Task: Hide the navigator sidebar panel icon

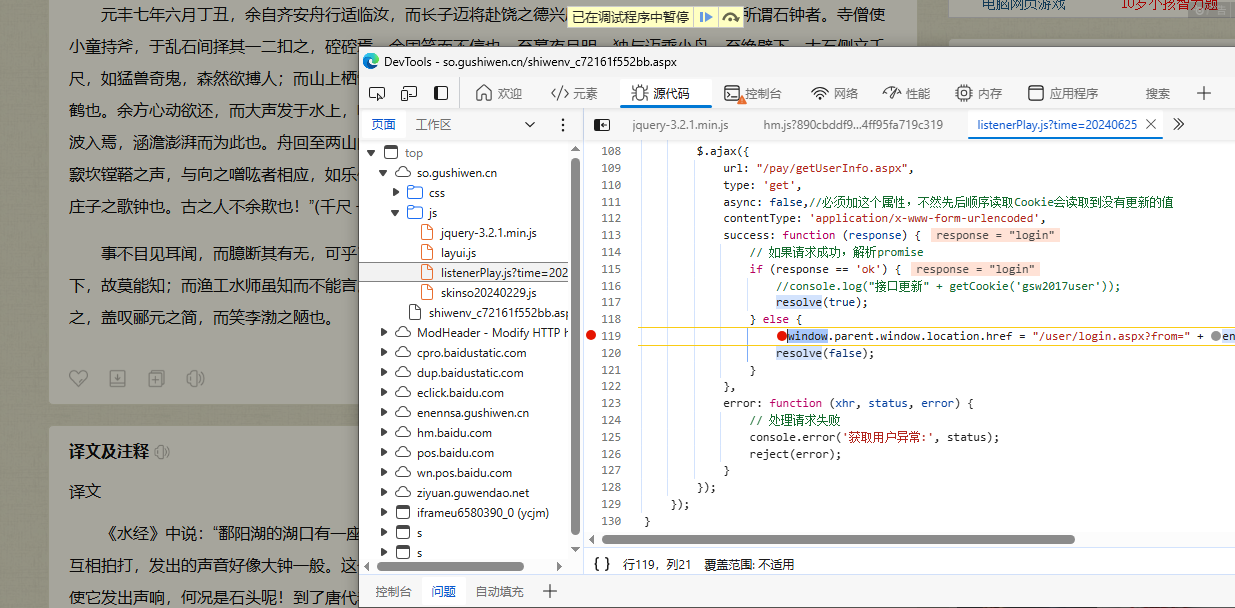Action: pos(602,125)
